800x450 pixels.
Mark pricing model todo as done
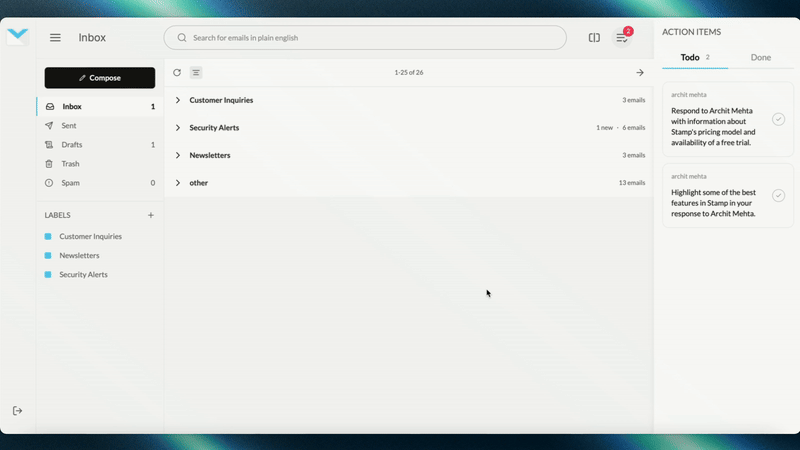click(750, 119)
